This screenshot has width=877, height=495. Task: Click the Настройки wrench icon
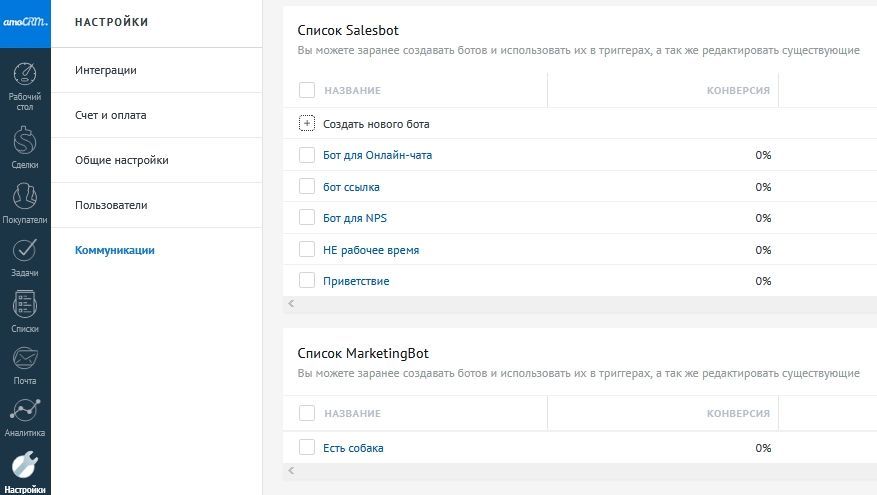(25, 465)
